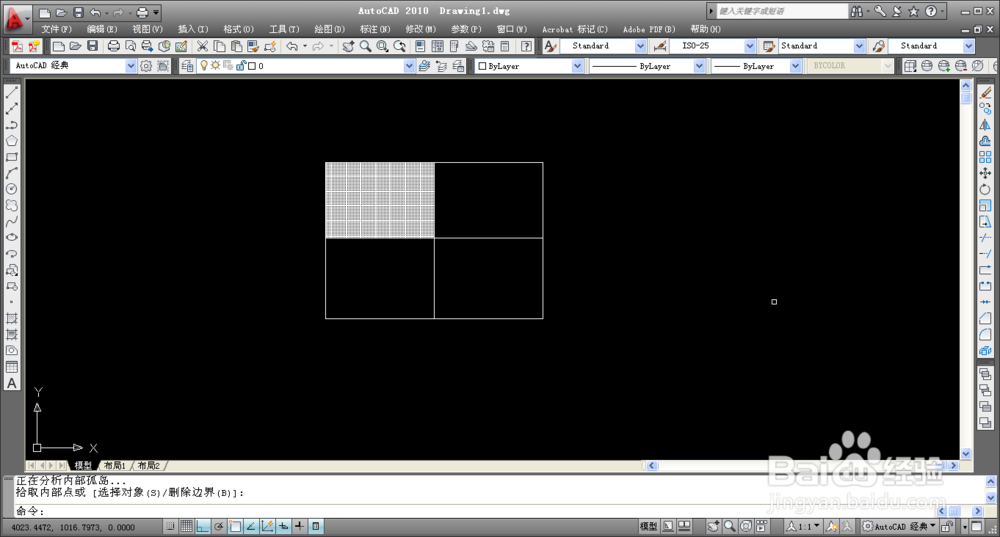The image size is (1000, 537).
Task: Click the Cut scissors icon
Action: tap(202, 46)
